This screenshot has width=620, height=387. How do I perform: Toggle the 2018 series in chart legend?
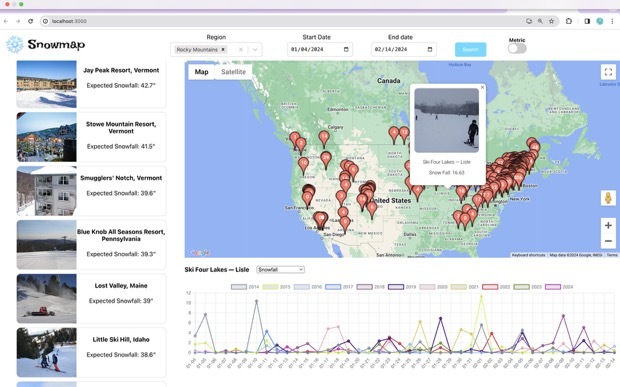point(370,287)
